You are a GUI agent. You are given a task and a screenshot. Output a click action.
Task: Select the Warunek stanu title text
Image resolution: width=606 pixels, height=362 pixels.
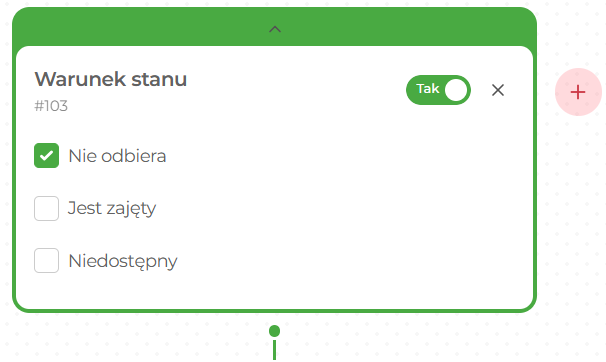111,79
